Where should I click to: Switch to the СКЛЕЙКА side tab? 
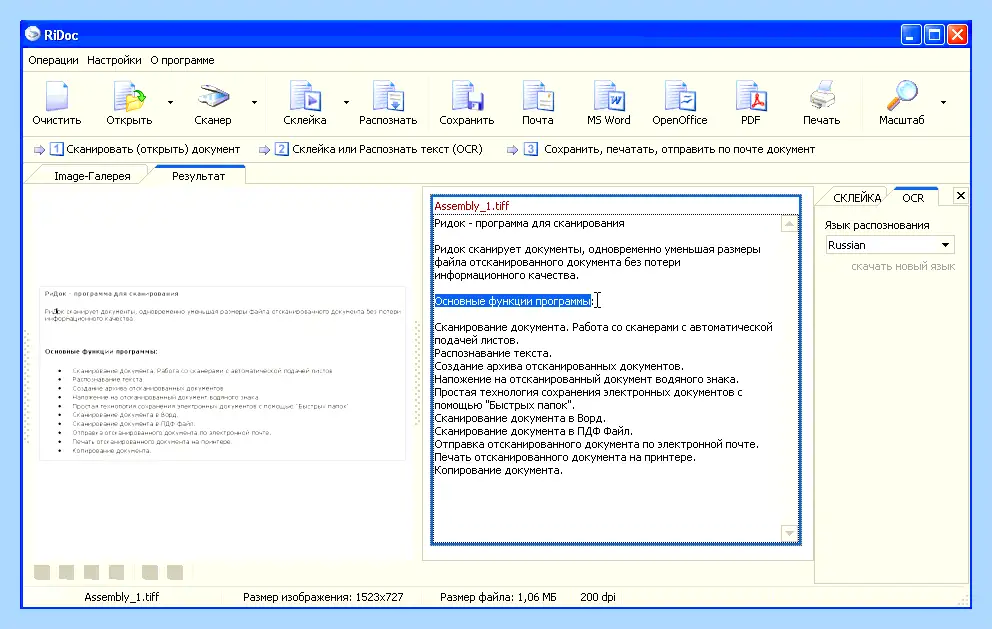click(857, 198)
